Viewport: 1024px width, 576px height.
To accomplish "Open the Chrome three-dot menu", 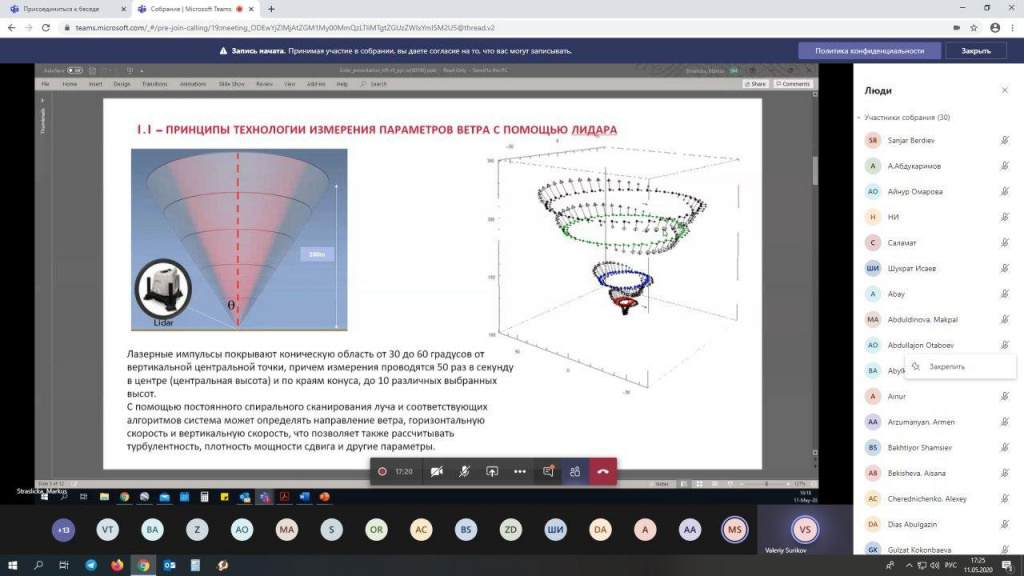I will click(1012, 28).
